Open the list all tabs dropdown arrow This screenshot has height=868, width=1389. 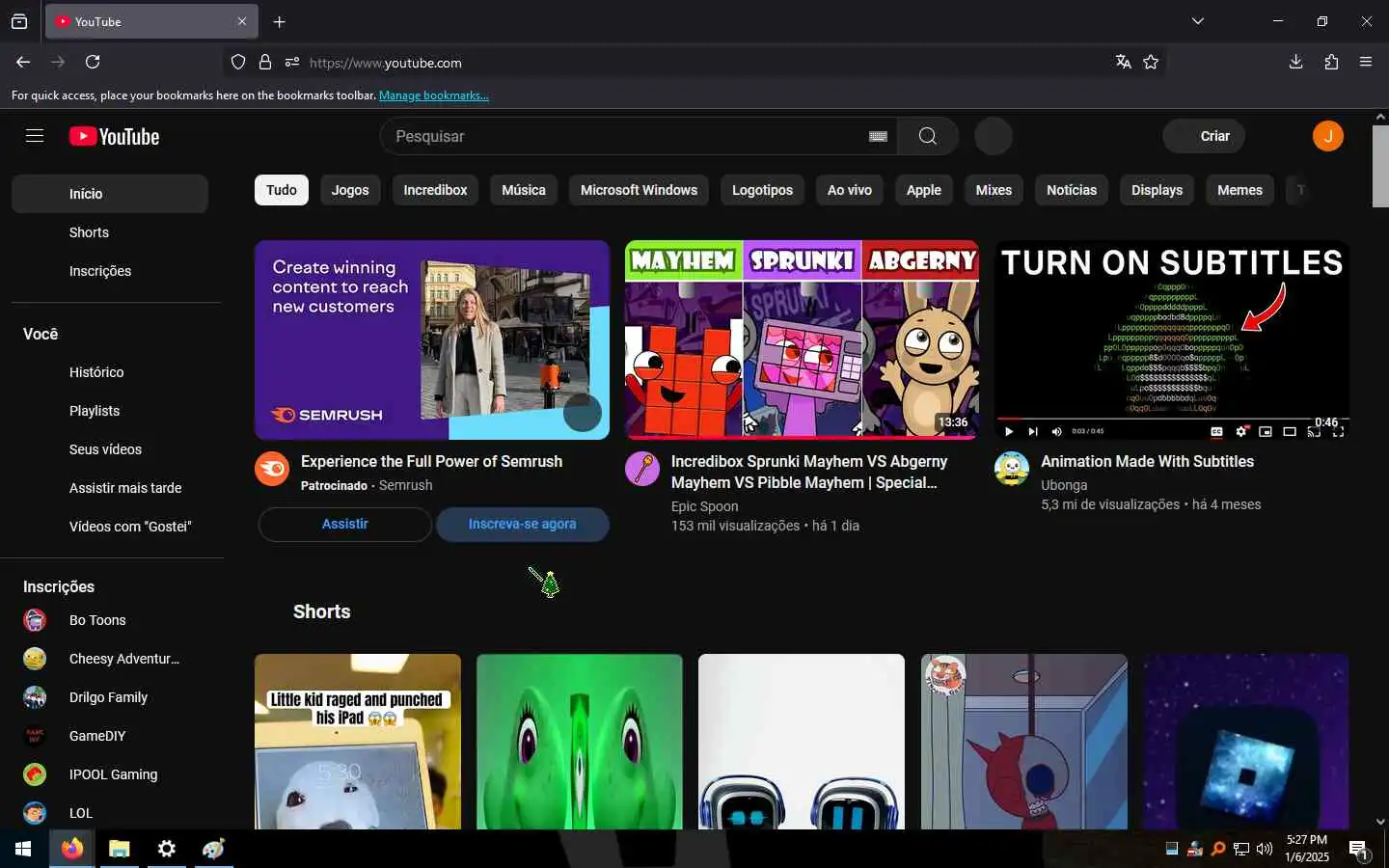click(x=1197, y=21)
